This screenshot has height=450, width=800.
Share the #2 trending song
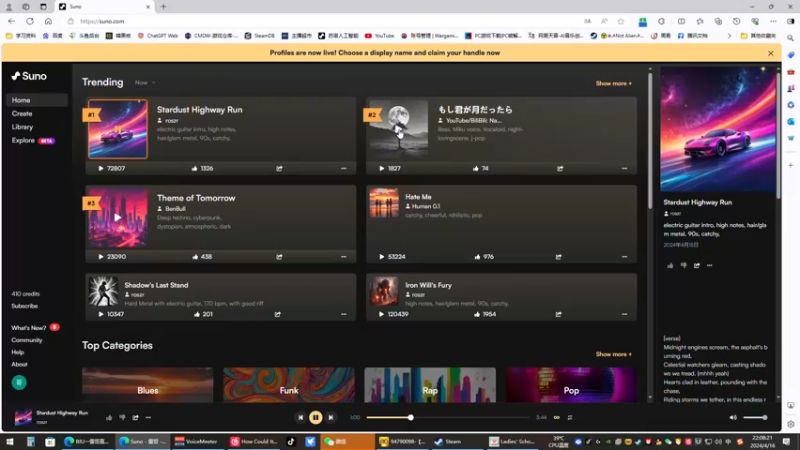(x=560, y=168)
